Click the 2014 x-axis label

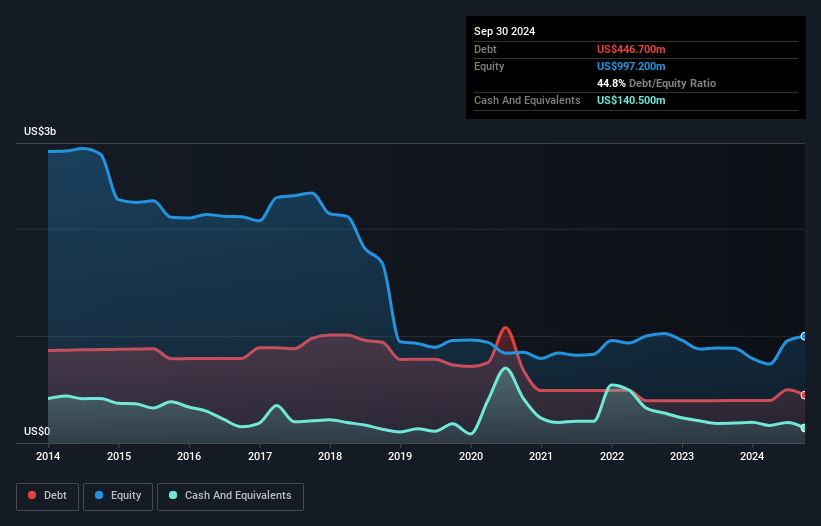click(x=48, y=456)
